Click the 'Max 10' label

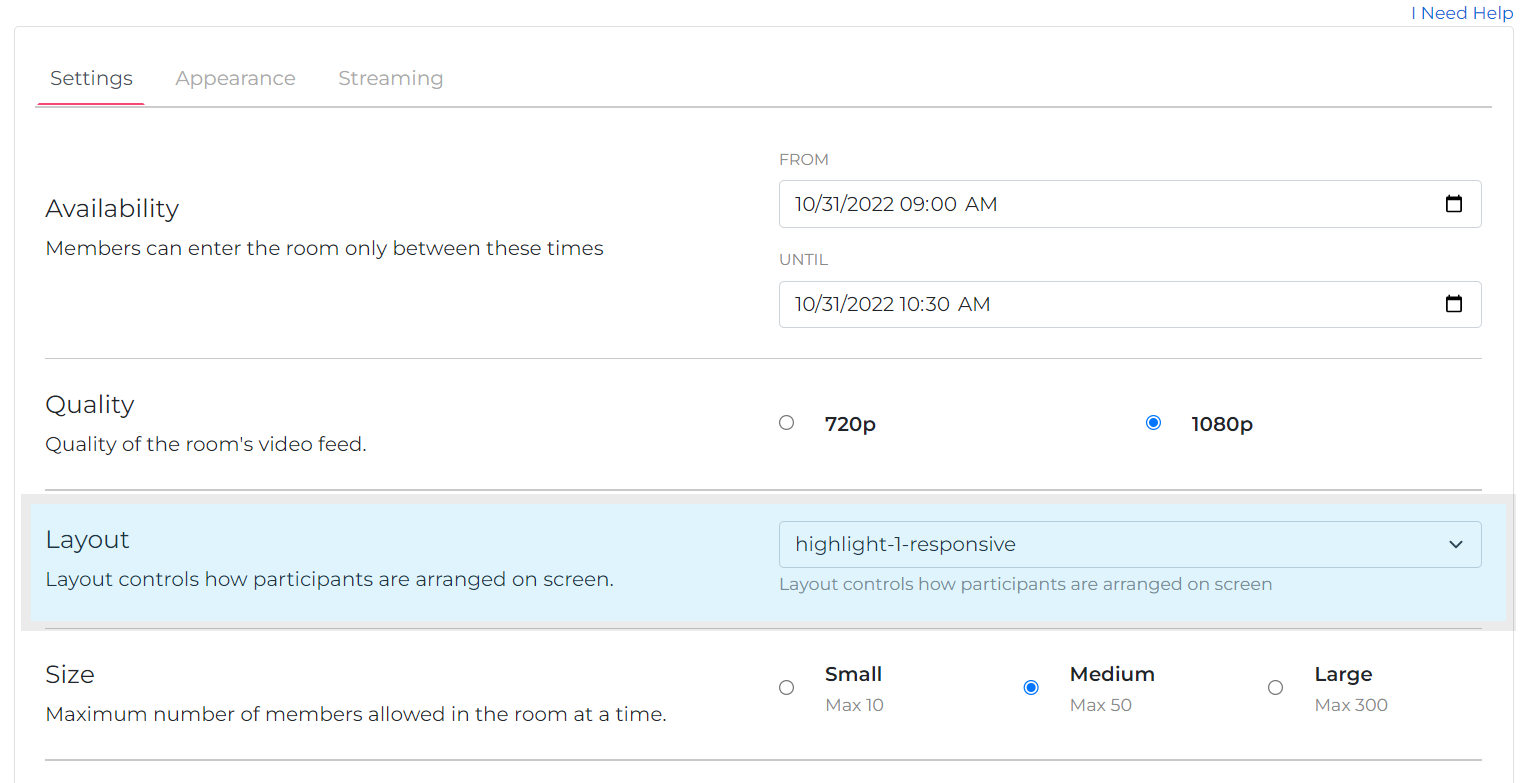click(x=855, y=705)
